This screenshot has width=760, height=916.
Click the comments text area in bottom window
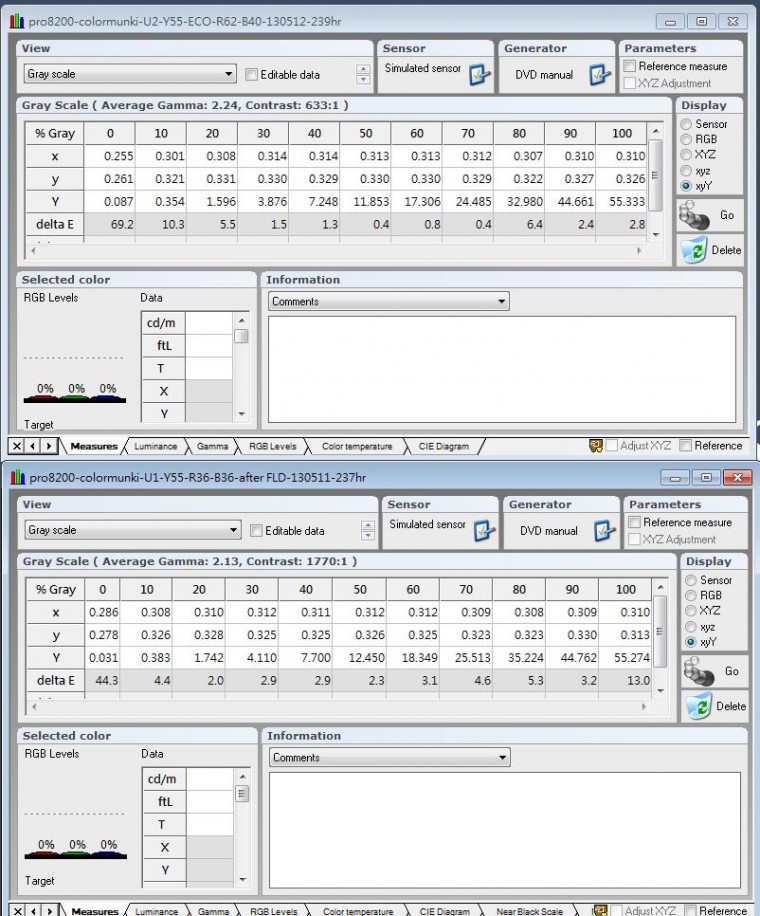505,830
